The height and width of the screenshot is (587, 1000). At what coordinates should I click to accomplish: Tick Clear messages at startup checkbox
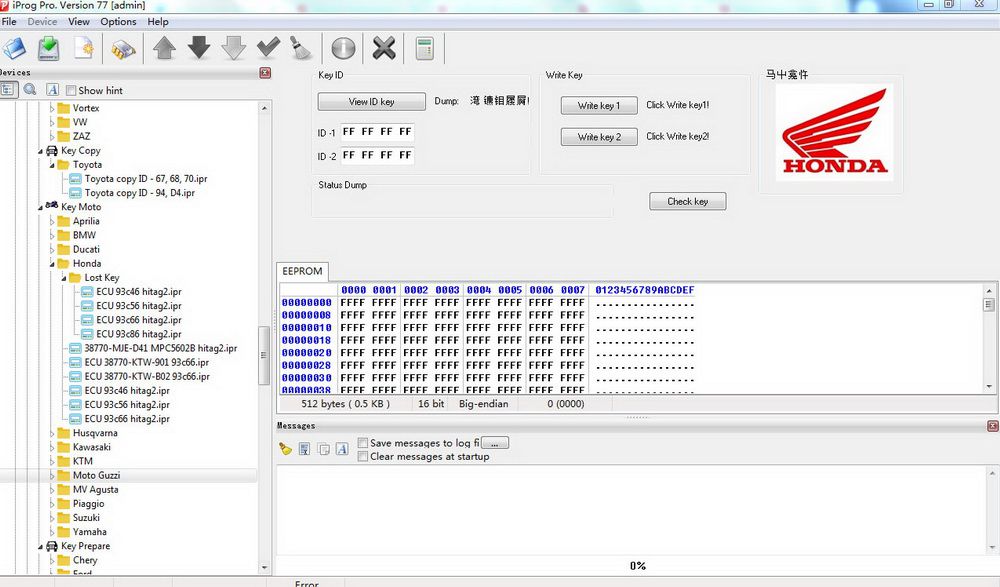[x=363, y=457]
